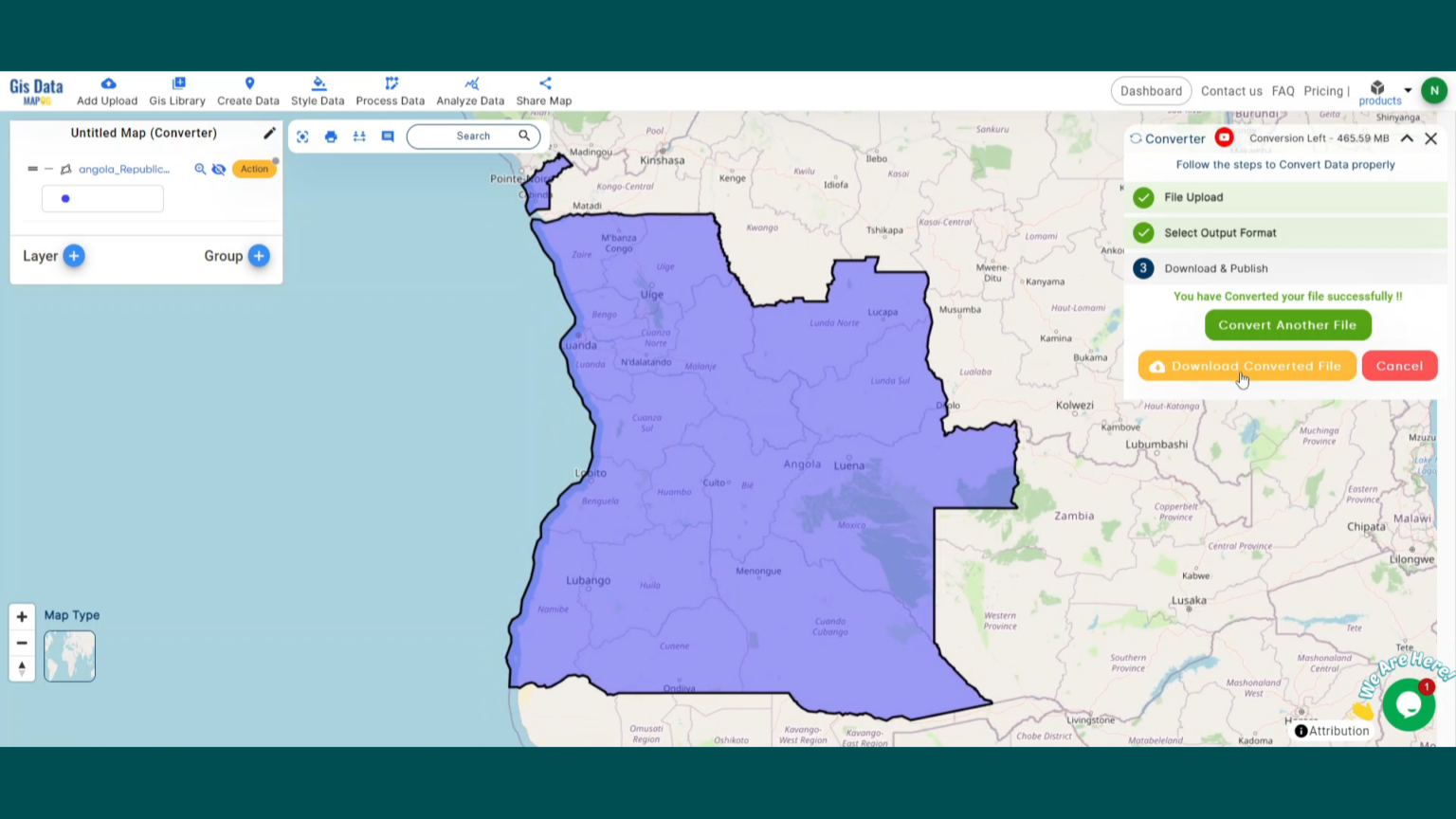The width and height of the screenshot is (1456, 819).
Task: Open the Gis Library
Action: click(x=177, y=90)
